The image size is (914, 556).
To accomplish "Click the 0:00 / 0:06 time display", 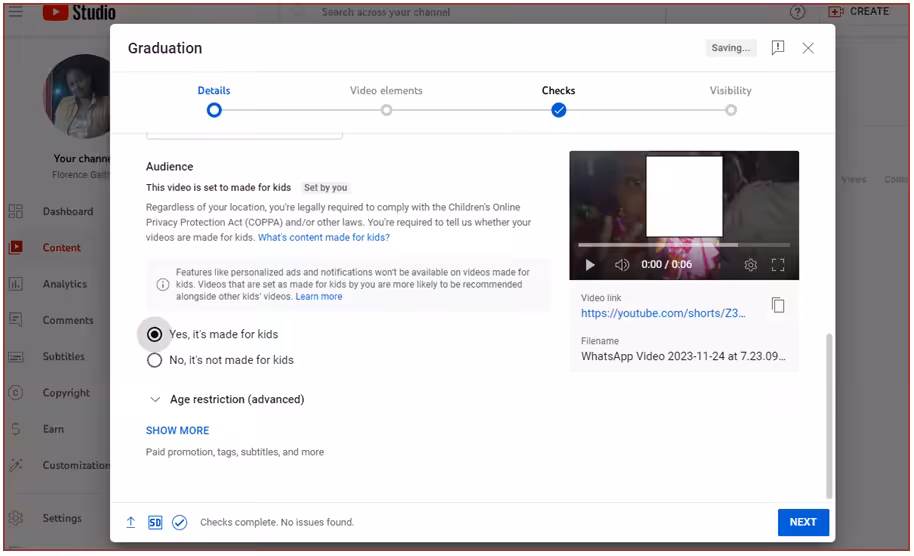I will [666, 265].
